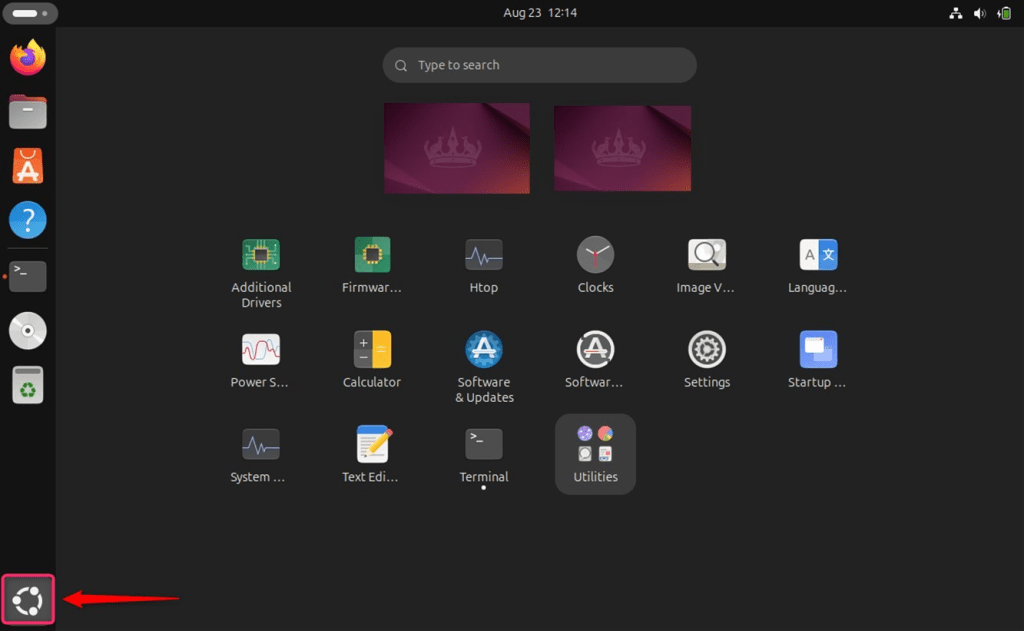1024x631 pixels.
Task: Open the Trash in the dock
Action: click(x=28, y=384)
